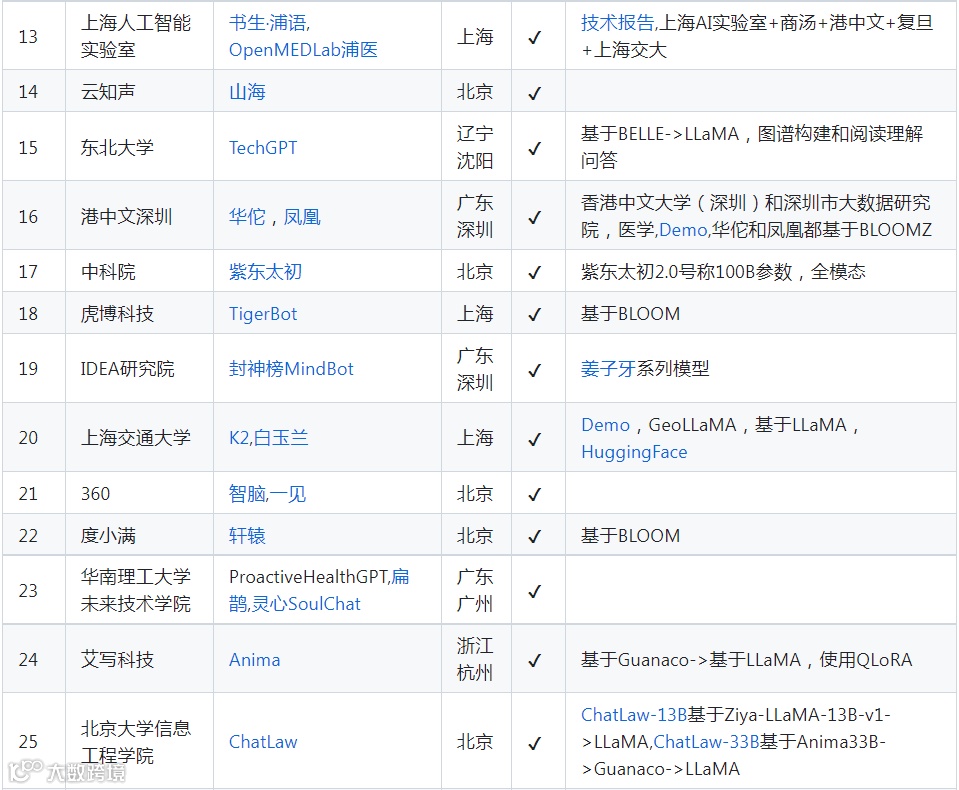Open the ChatLaw-33B link
Image resolution: width=959 pixels, height=790 pixels.
point(706,742)
